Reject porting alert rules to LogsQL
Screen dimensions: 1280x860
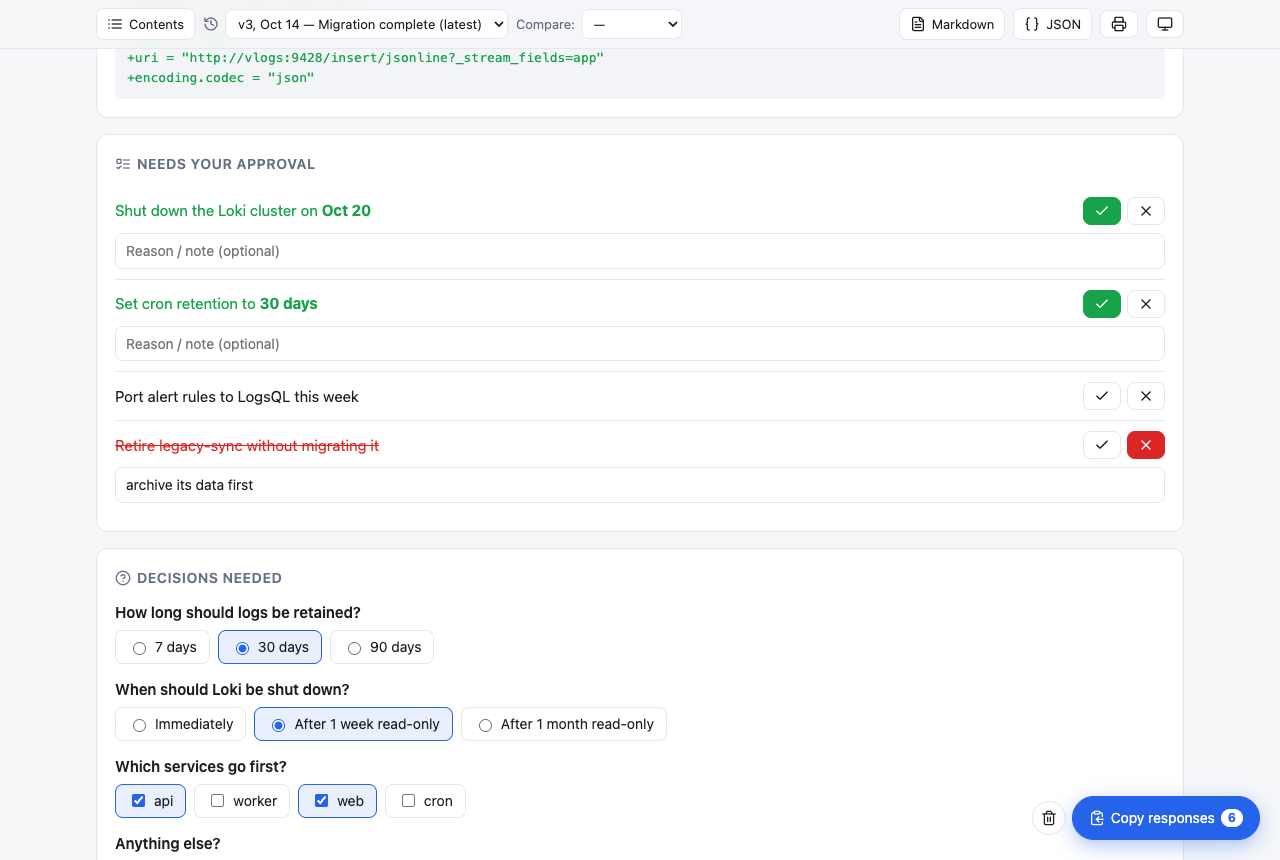pos(1146,396)
